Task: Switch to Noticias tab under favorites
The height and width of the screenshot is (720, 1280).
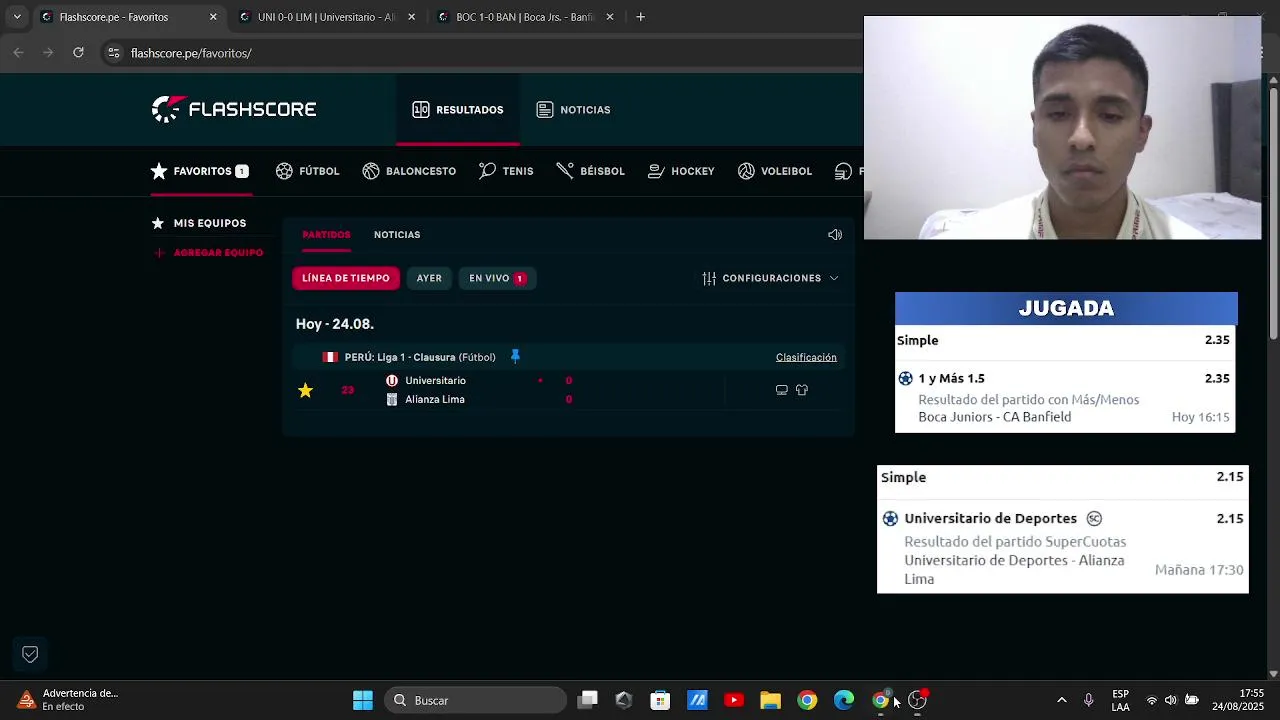Action: [397, 234]
